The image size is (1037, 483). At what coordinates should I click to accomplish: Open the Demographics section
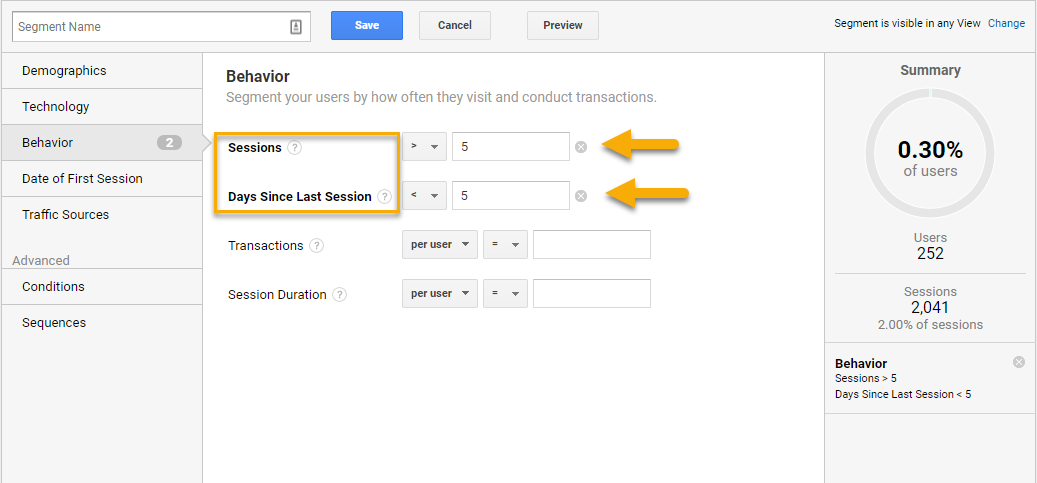pyautogui.click(x=64, y=71)
